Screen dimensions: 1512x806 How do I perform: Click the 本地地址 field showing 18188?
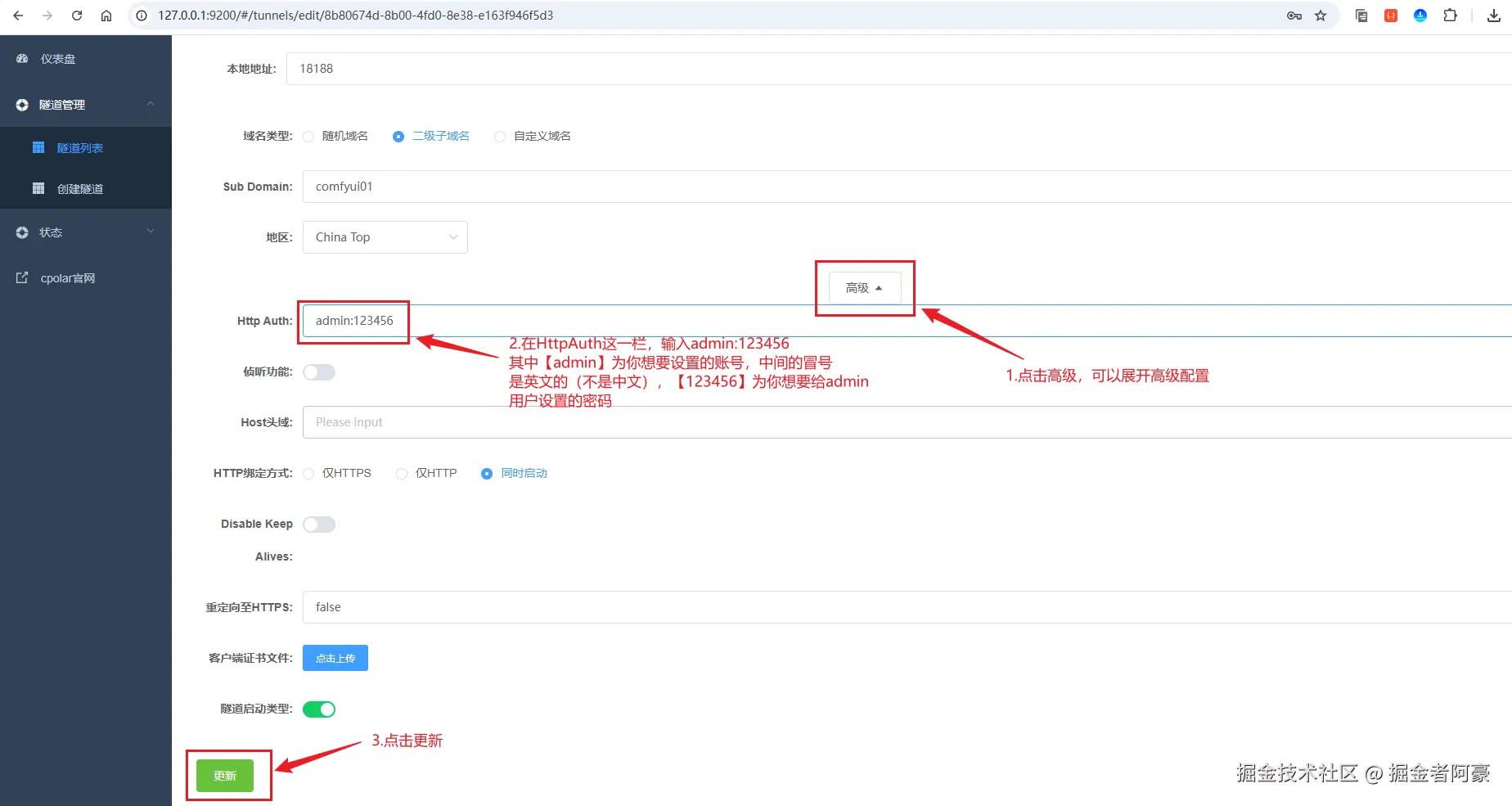(x=898, y=69)
